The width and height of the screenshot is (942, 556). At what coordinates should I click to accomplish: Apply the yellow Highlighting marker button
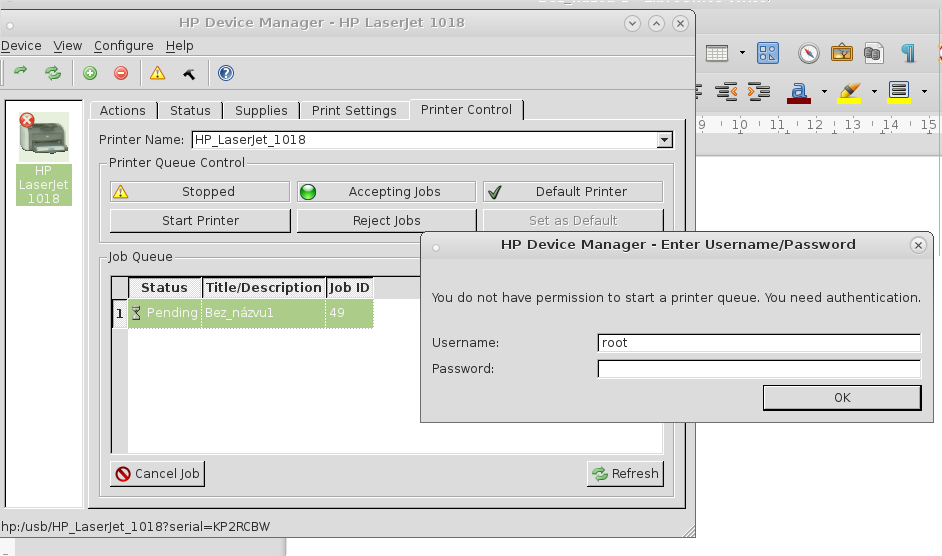[849, 93]
